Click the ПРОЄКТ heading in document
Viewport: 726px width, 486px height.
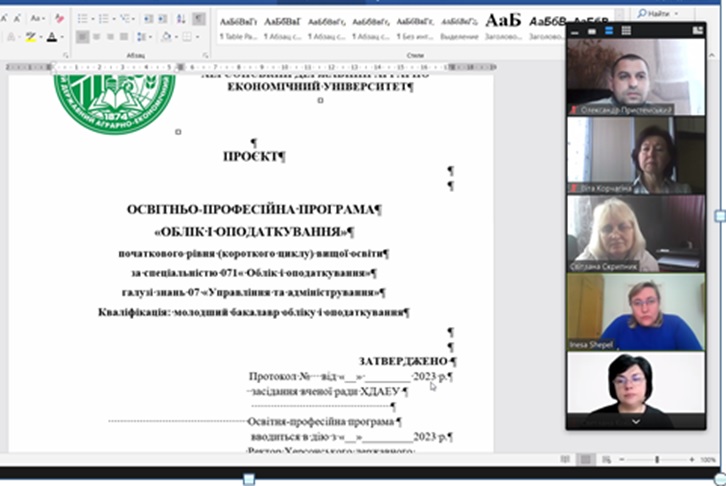[254, 156]
